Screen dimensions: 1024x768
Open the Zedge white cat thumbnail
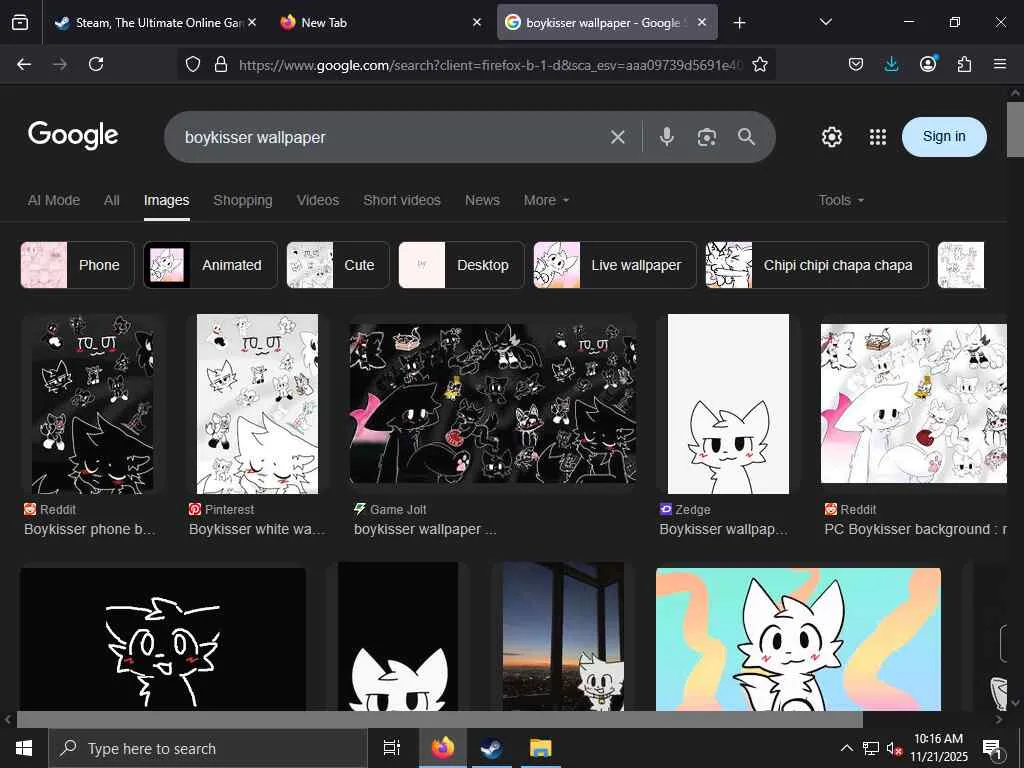tap(728, 404)
